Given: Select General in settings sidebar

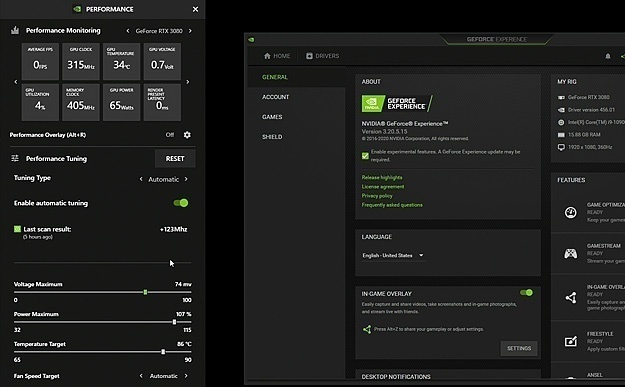Looking at the screenshot, I should [x=296, y=77].
